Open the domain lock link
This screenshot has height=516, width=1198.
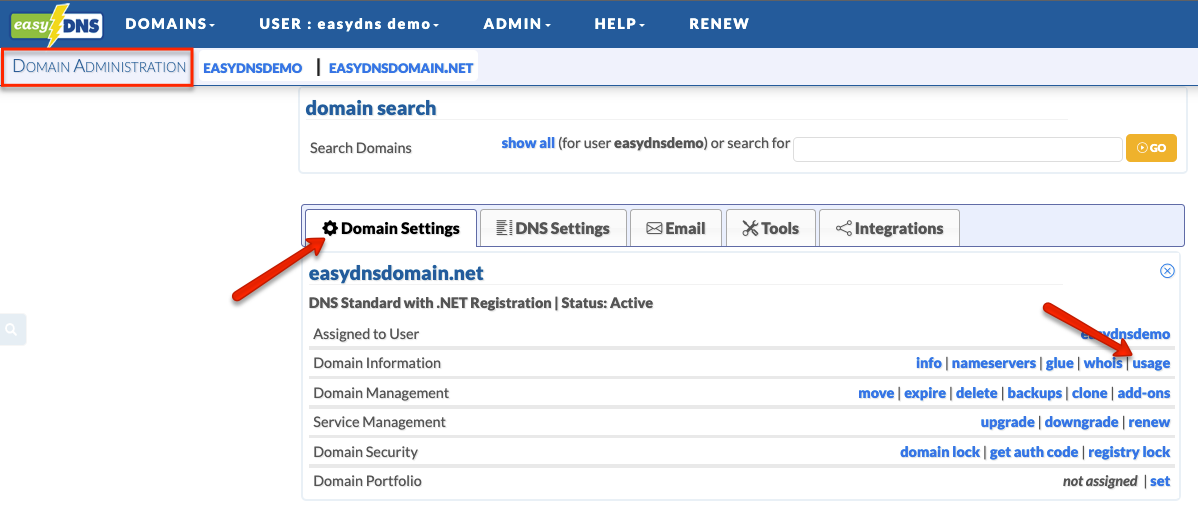[x=940, y=452]
